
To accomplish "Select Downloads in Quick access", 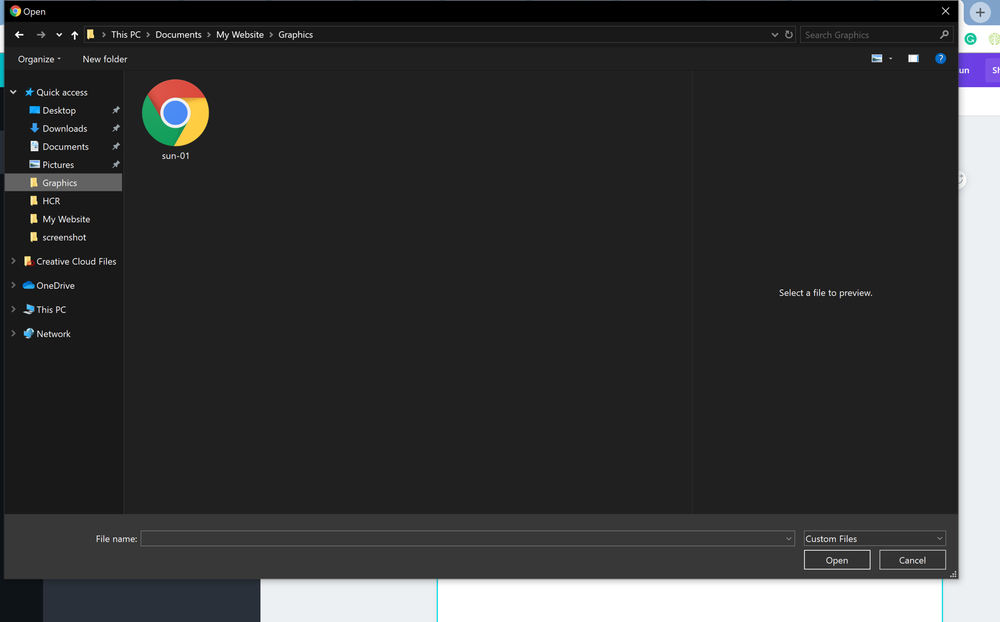I will point(64,128).
